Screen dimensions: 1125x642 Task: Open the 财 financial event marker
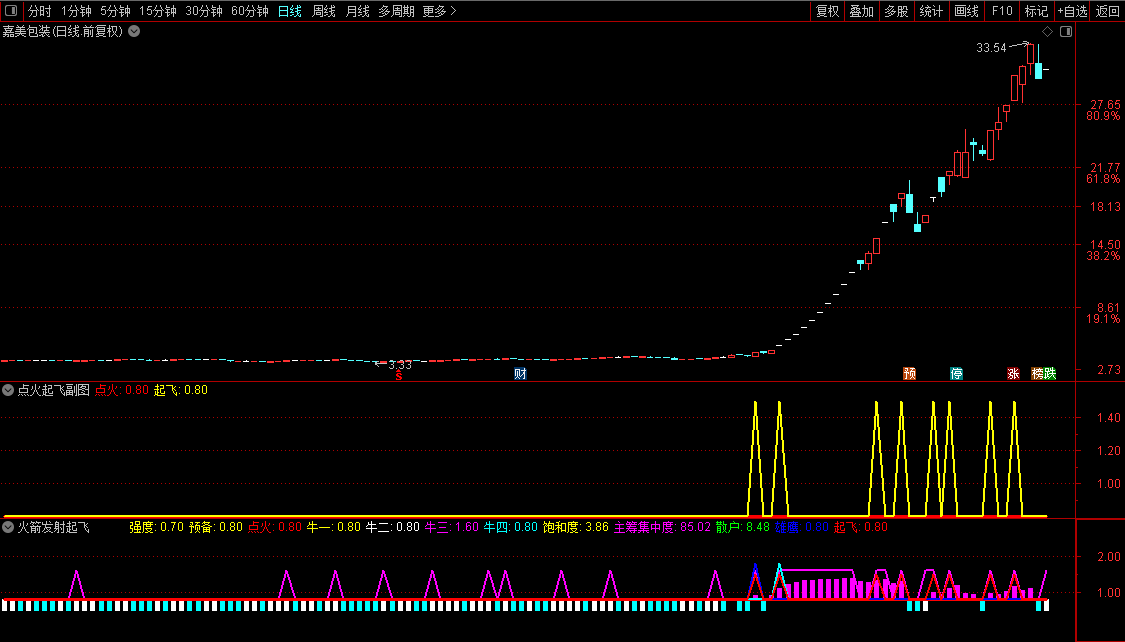click(x=520, y=374)
